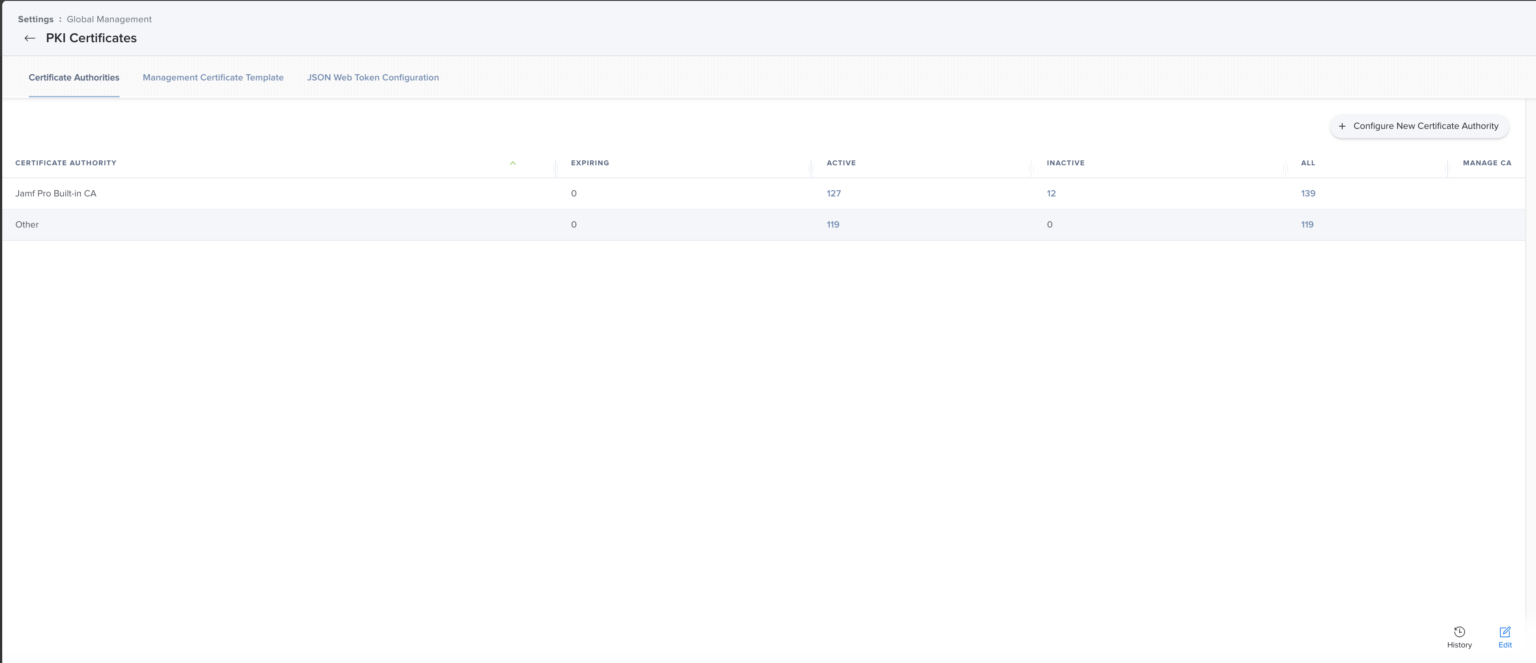View the 119 active certificates for Other
Screen dimensions: 1536x663
pos(832,224)
